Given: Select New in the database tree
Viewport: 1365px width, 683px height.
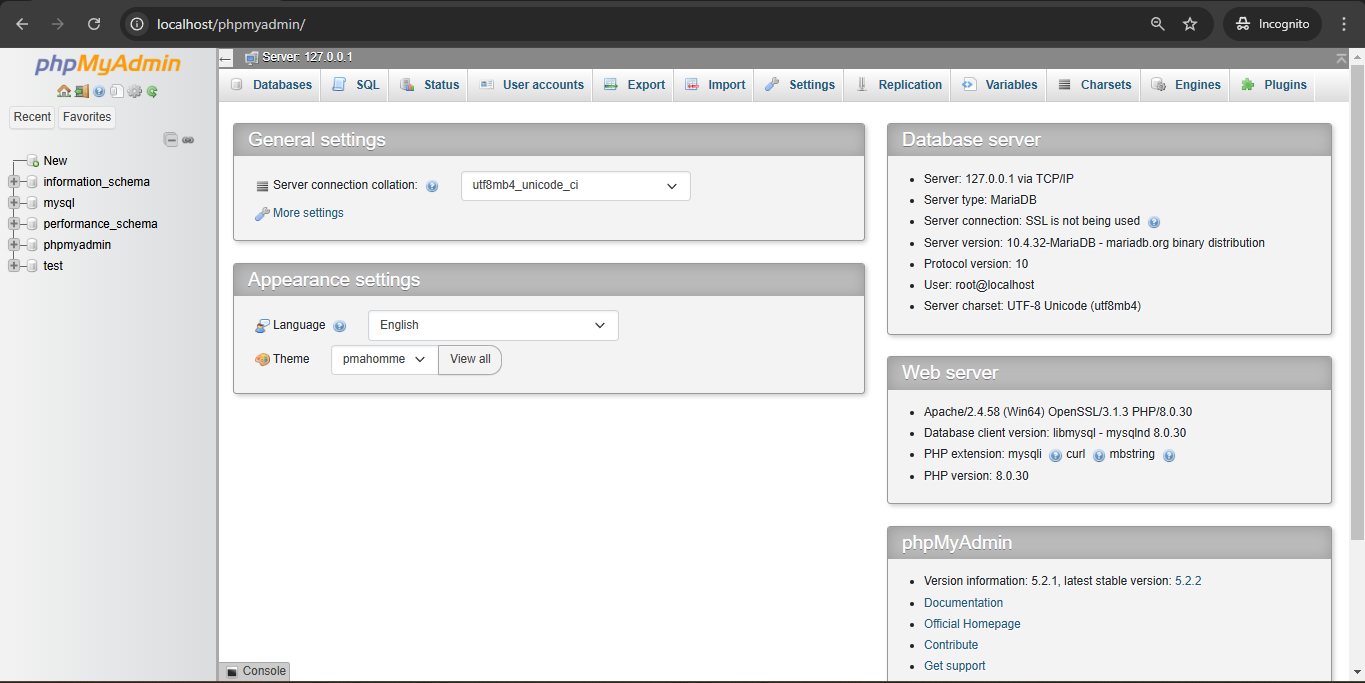Looking at the screenshot, I should (x=55, y=161).
